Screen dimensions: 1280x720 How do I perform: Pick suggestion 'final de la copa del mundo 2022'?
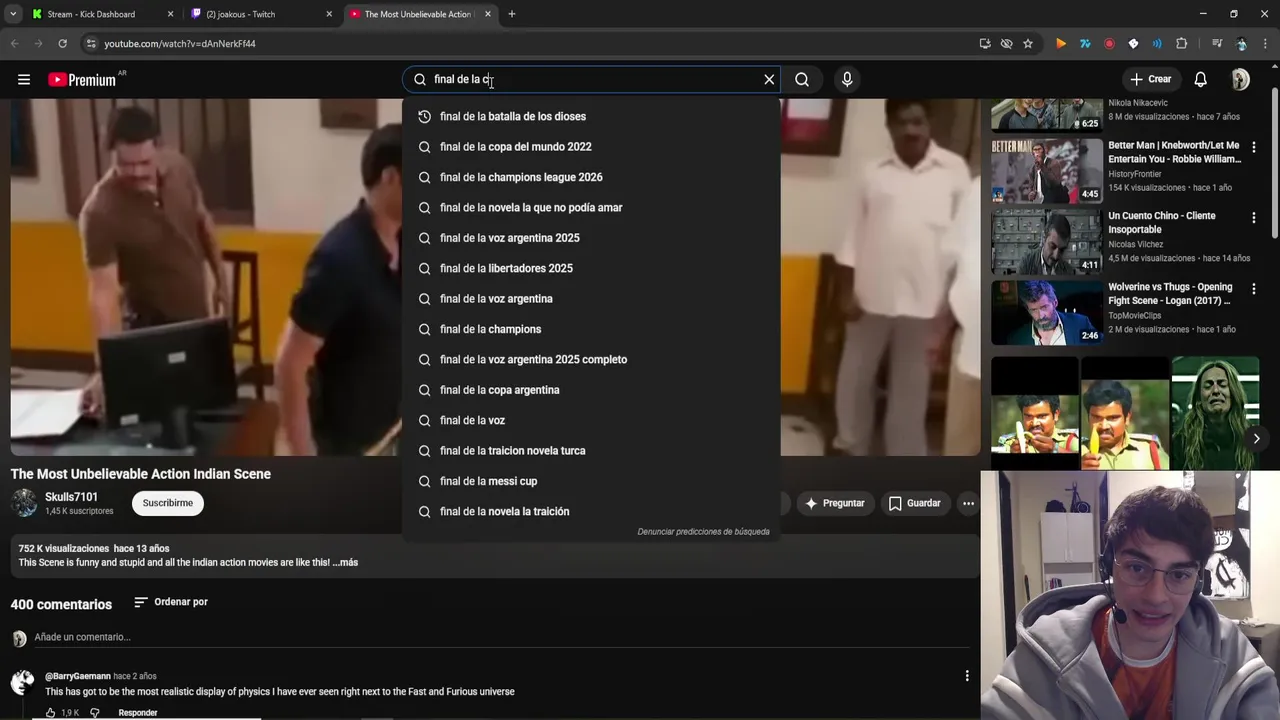click(x=591, y=147)
